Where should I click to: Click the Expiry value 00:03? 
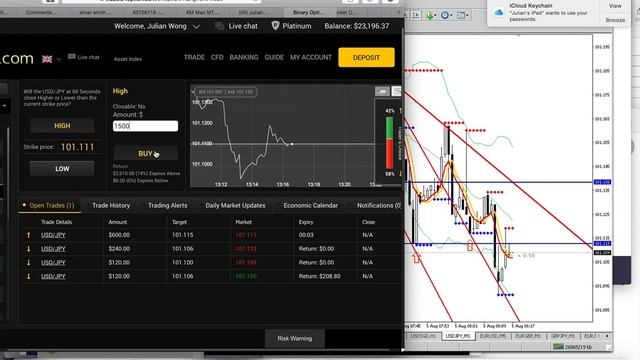point(306,235)
